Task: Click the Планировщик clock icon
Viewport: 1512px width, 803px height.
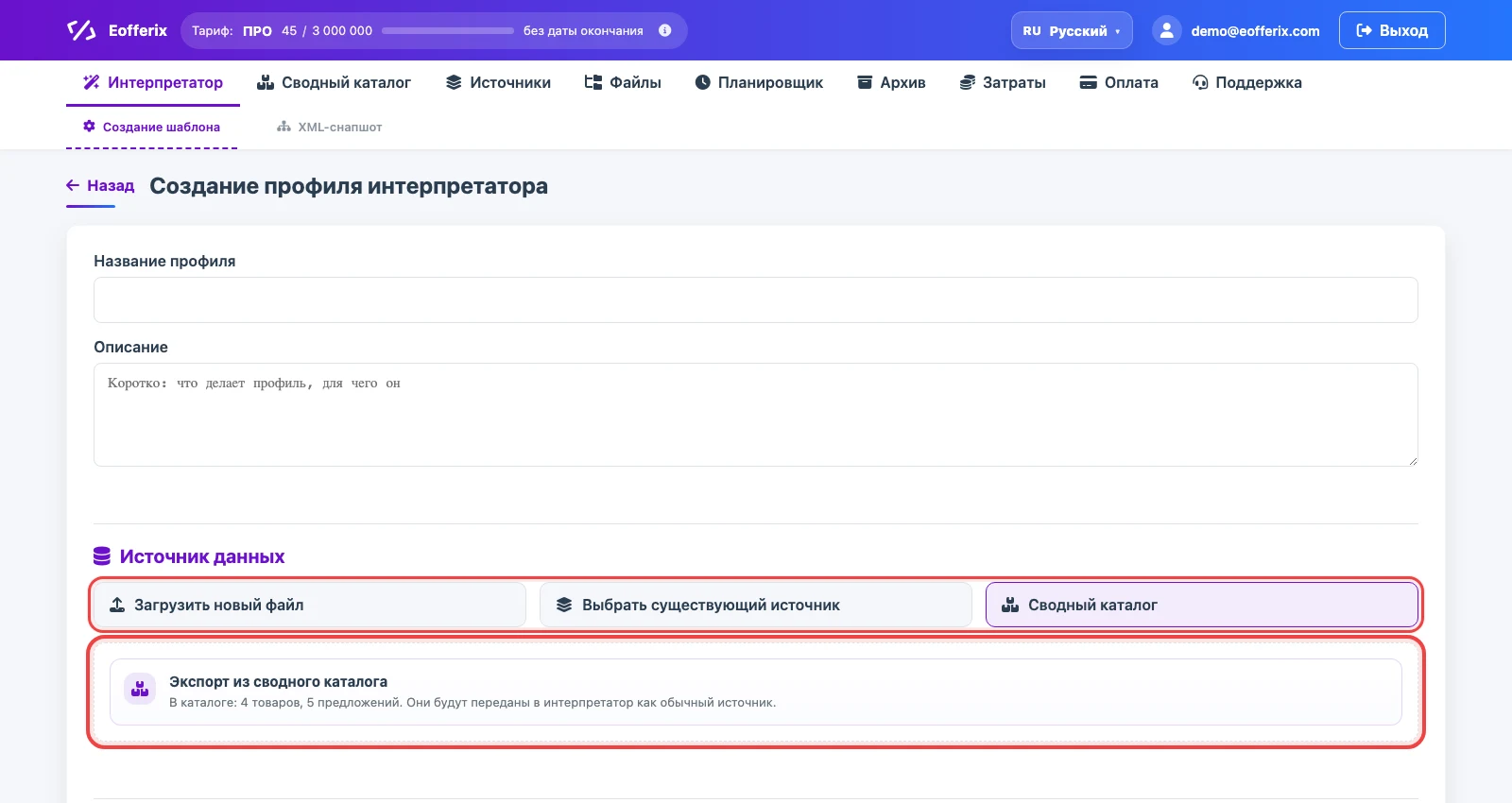Action: tap(703, 82)
